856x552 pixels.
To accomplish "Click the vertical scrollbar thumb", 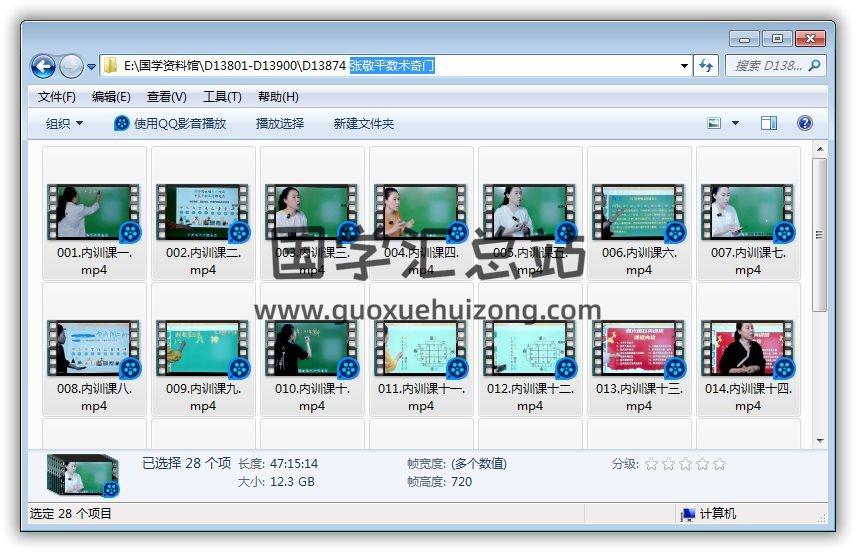I will coord(819,235).
